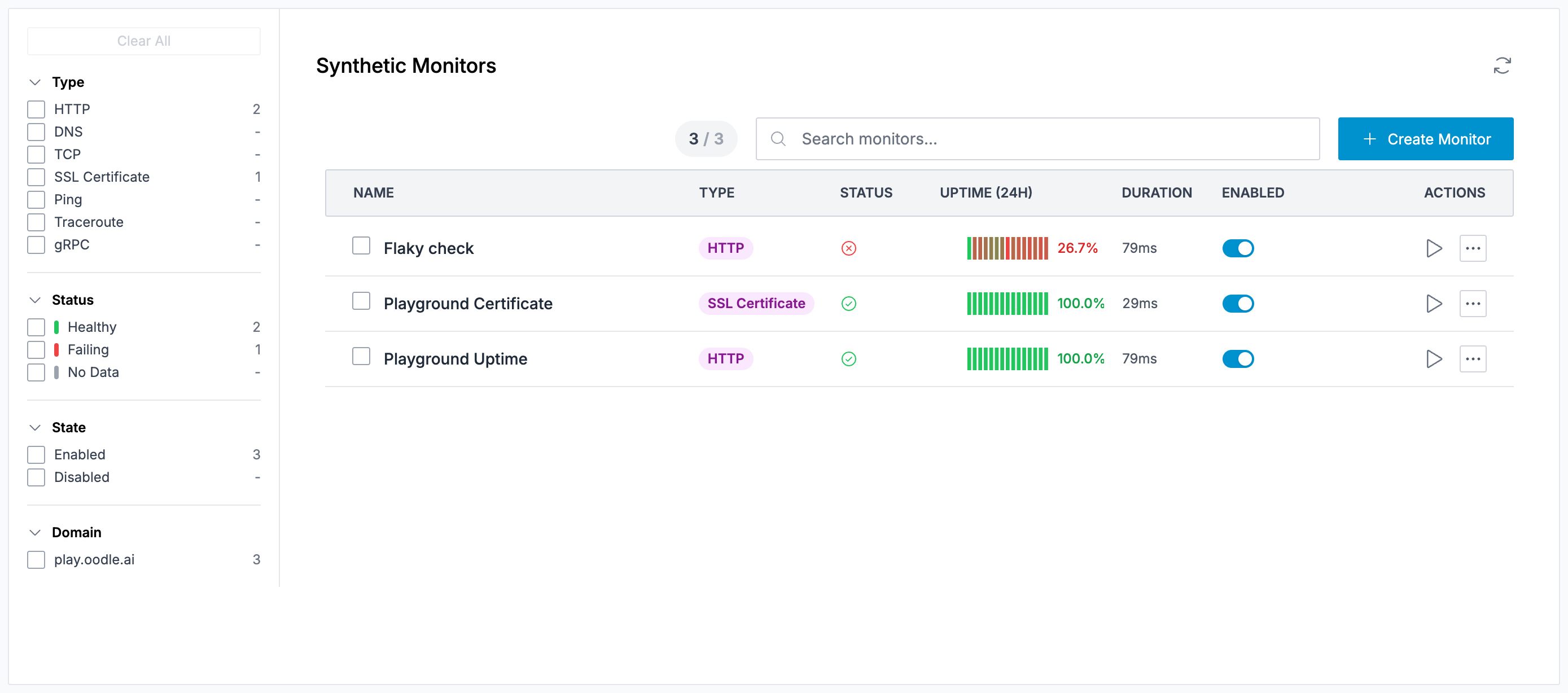This screenshot has height=693, width=1568.
Task: Open more actions for Playground Uptime
Action: (x=1473, y=359)
